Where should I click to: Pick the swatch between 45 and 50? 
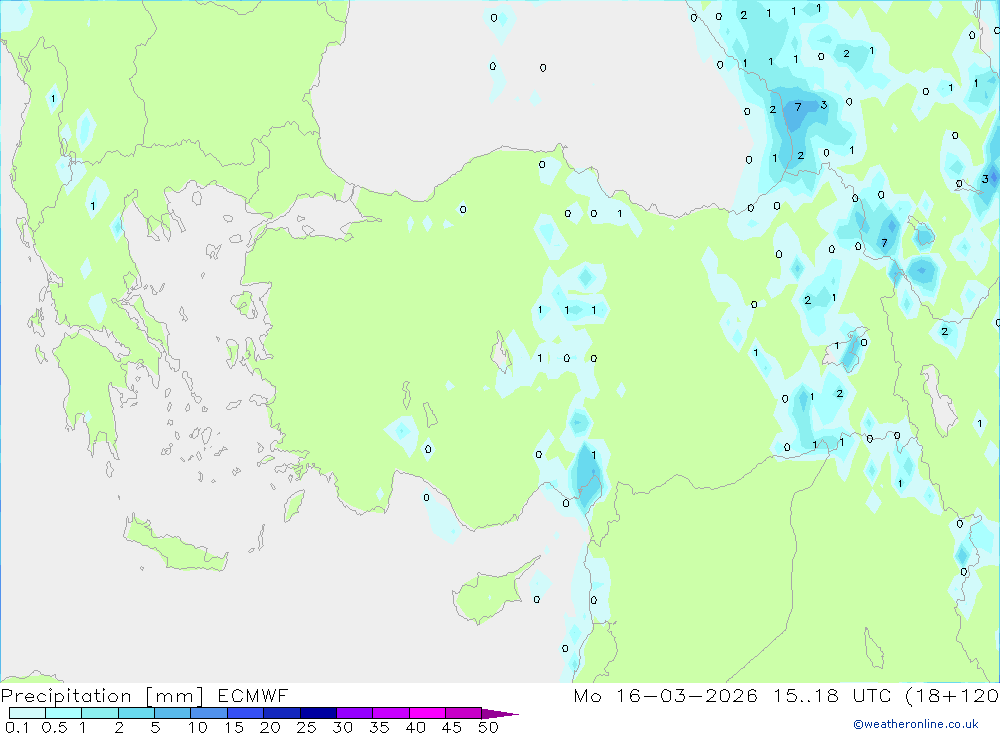[x=463, y=713]
